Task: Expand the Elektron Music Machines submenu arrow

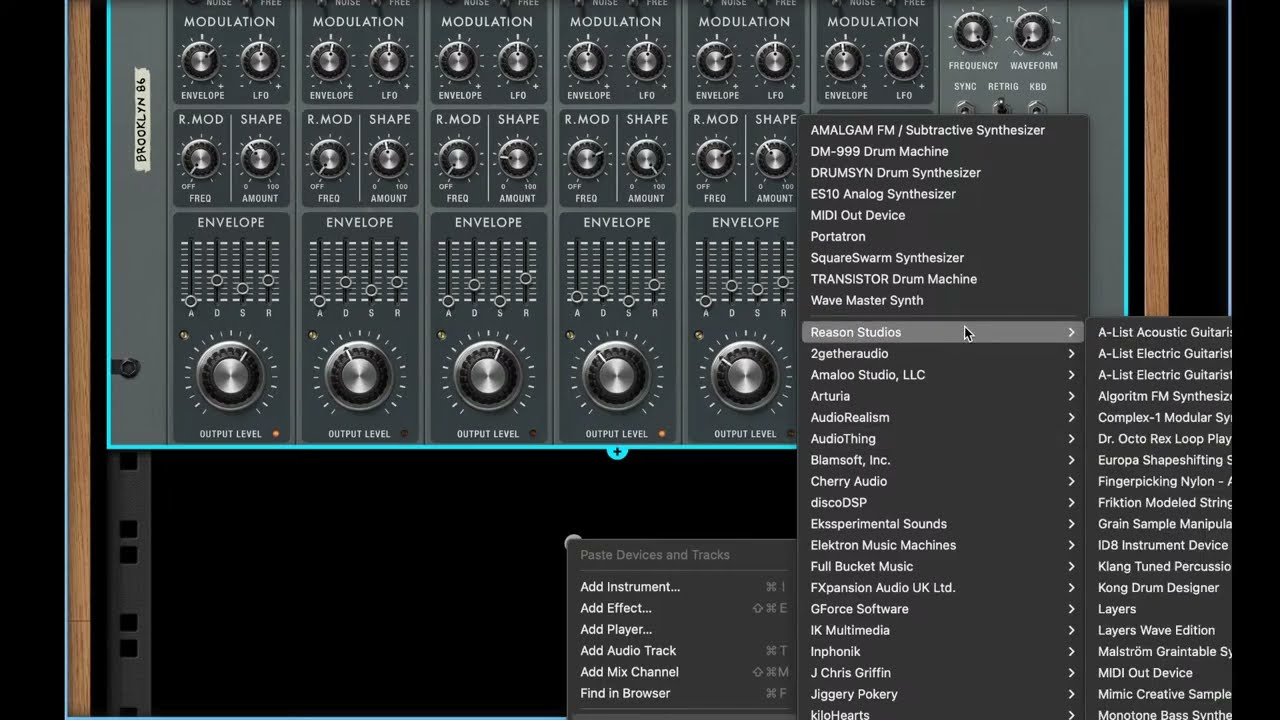Action: pos(1071,545)
